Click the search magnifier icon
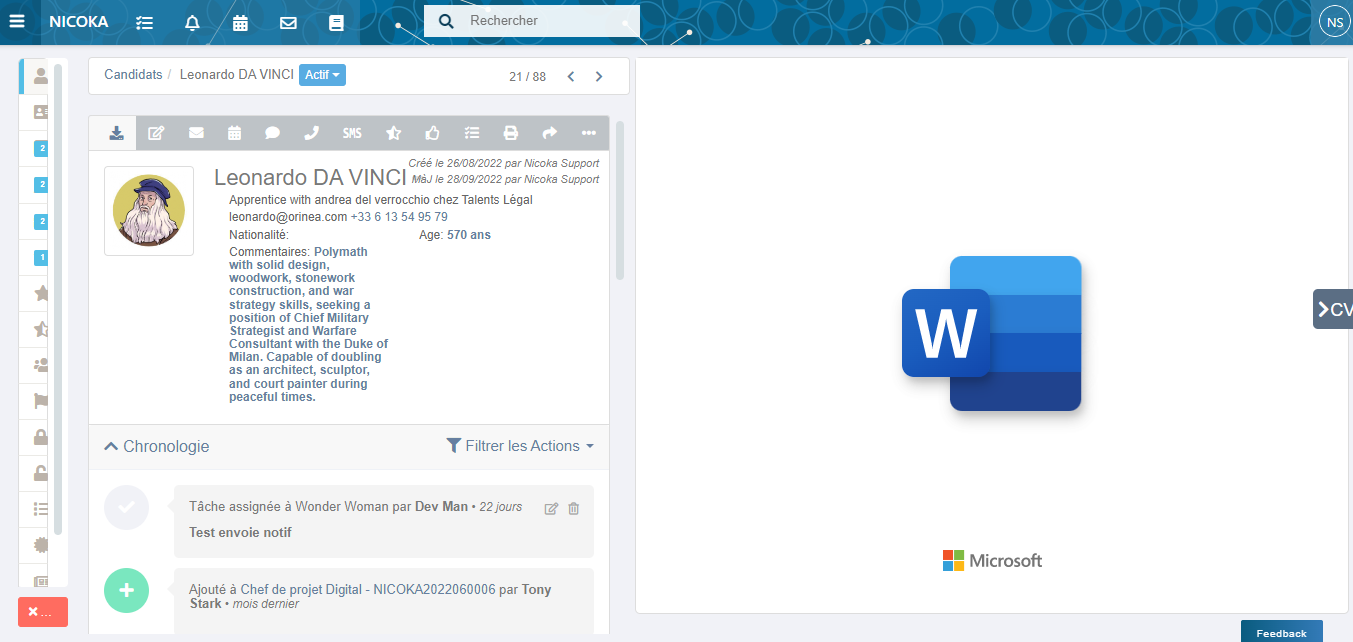 [x=447, y=21]
